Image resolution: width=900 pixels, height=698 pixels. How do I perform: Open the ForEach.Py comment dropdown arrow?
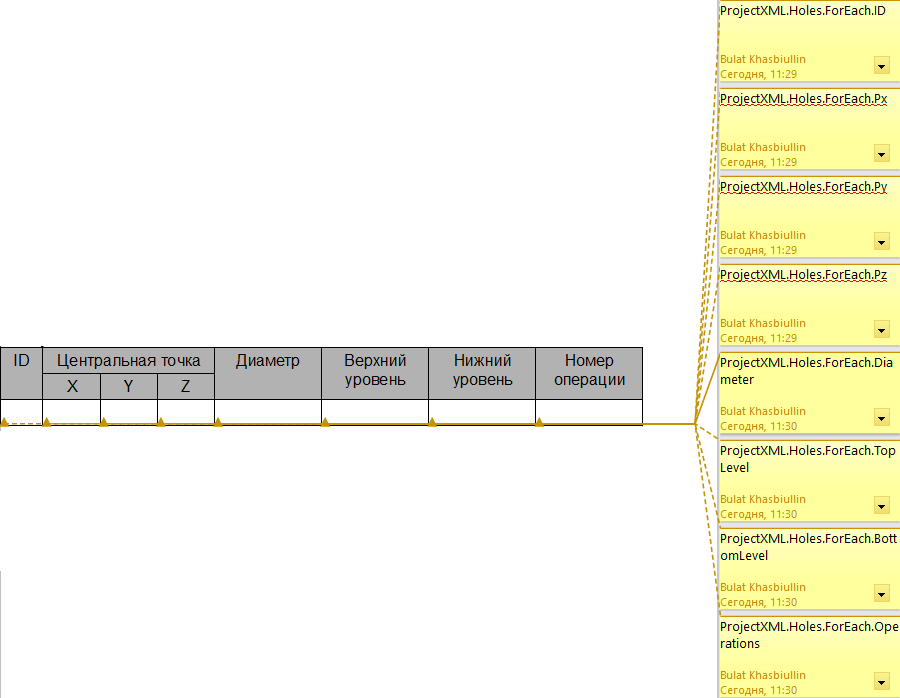[881, 242]
